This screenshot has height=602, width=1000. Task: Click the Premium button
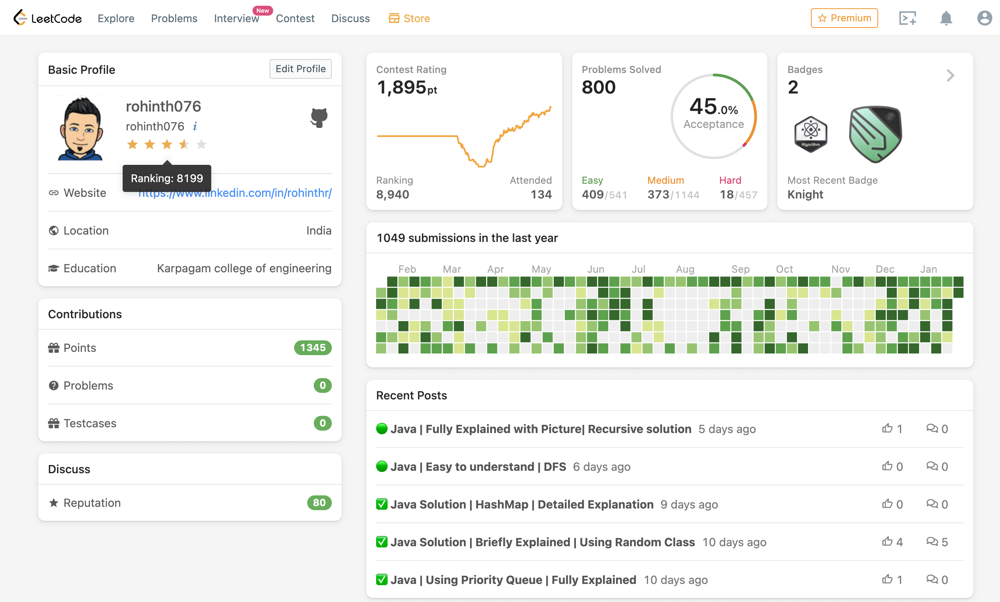(x=844, y=18)
